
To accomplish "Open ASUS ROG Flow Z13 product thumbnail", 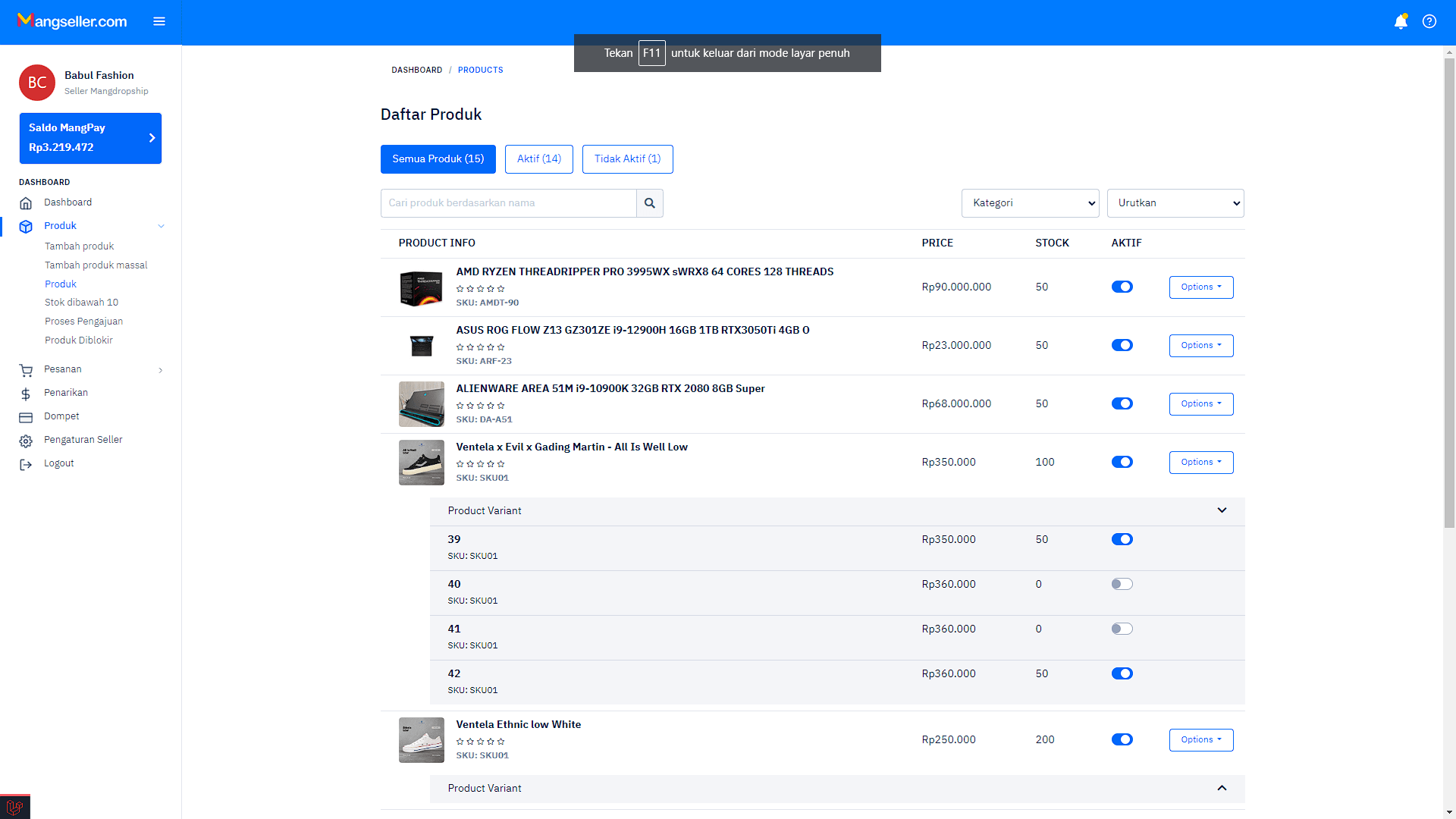I will pos(422,346).
